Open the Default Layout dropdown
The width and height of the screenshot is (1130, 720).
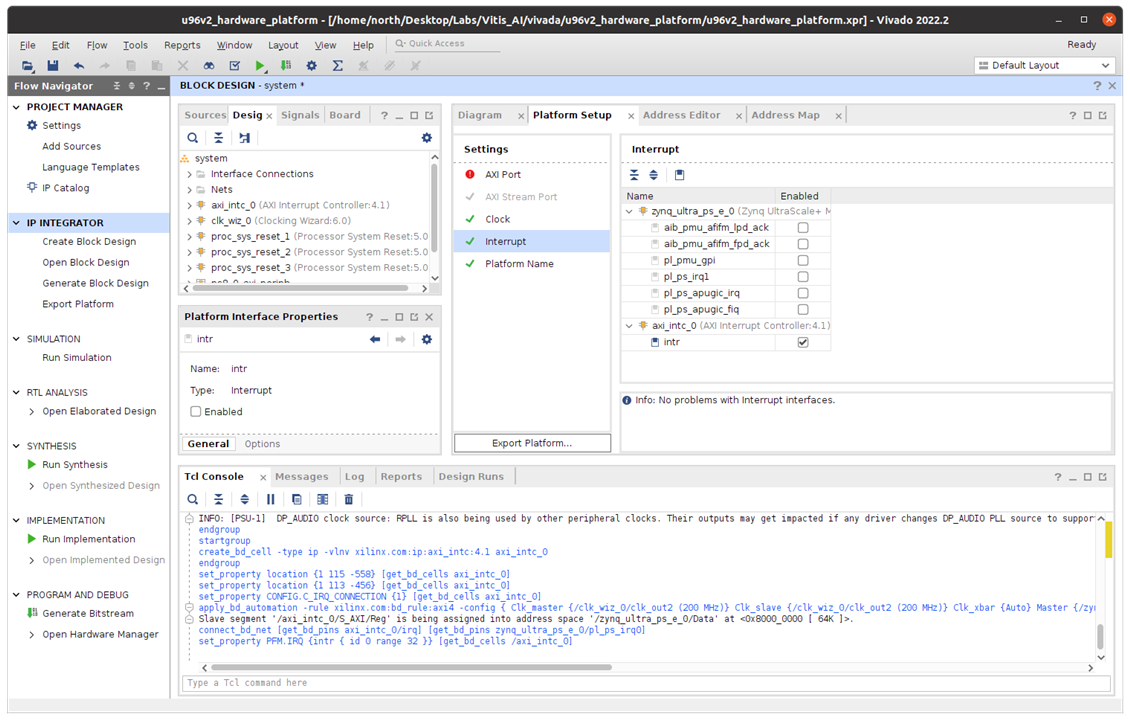[x=1044, y=66]
